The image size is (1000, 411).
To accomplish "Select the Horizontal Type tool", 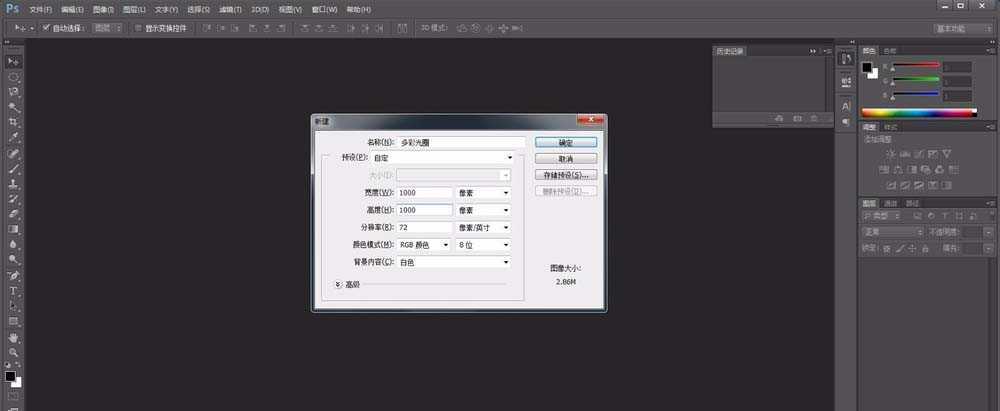I will (x=14, y=291).
